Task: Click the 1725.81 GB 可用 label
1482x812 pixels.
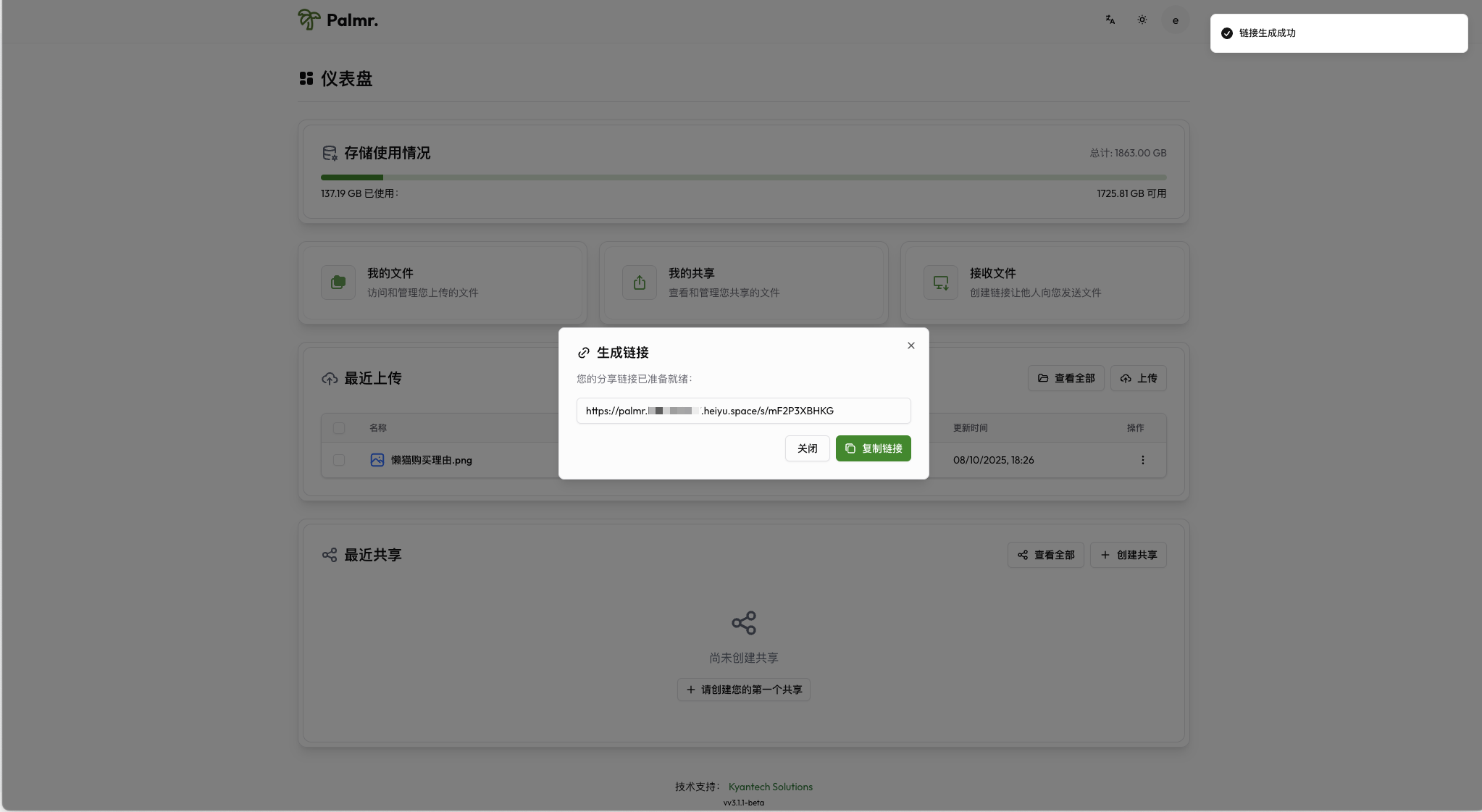Action: pos(1131,193)
